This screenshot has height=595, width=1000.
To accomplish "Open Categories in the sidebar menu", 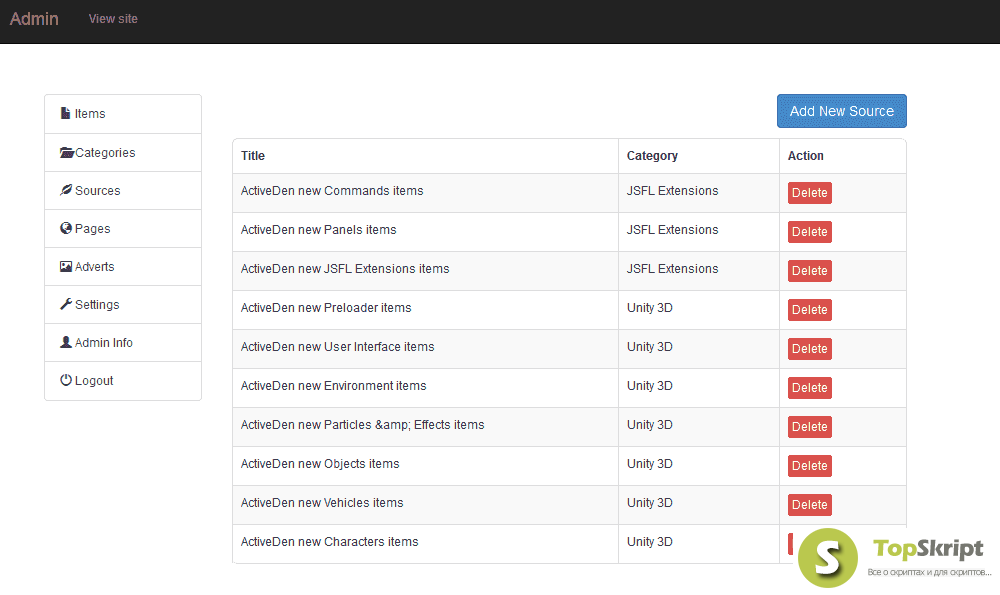I will [123, 152].
